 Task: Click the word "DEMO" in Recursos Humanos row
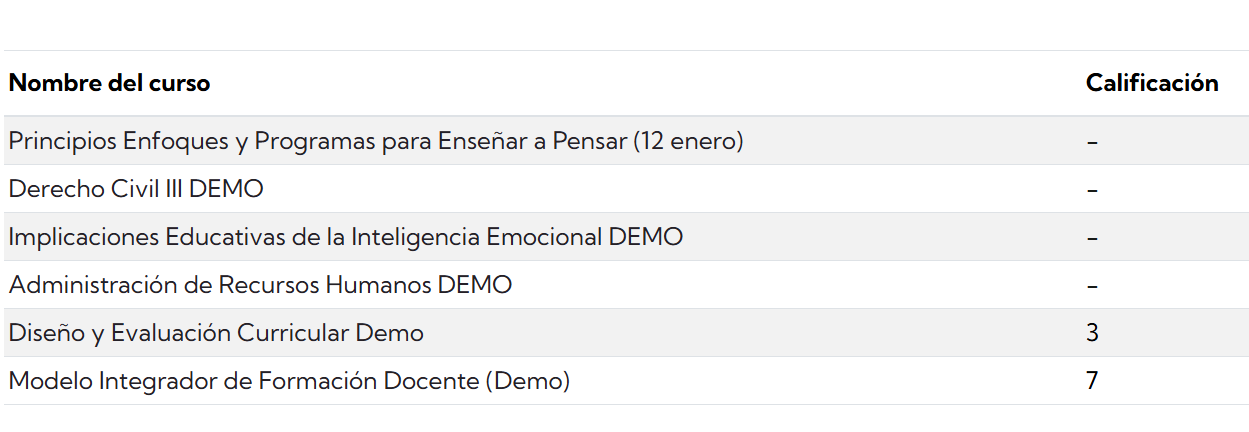(x=475, y=285)
